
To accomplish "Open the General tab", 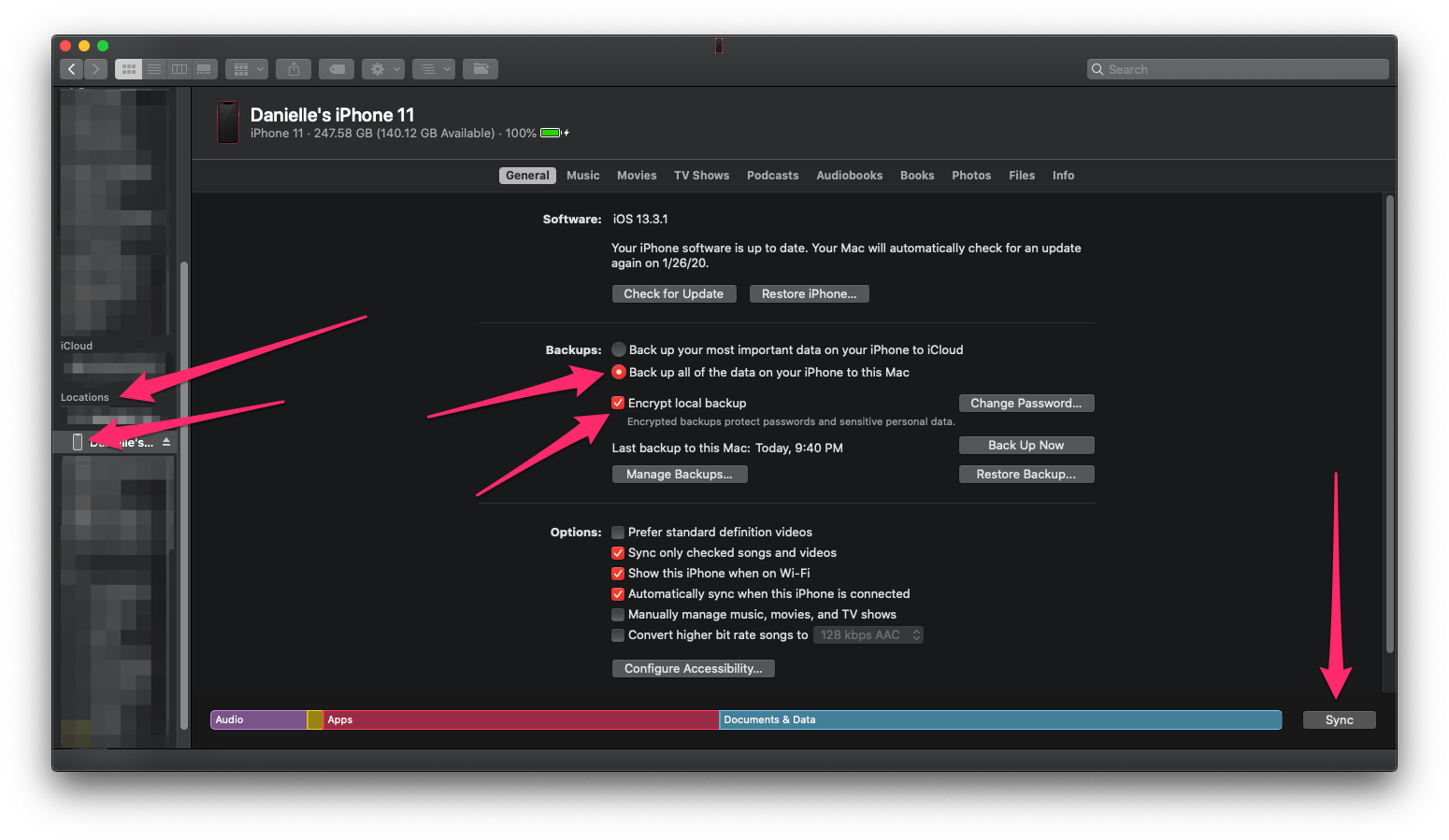I will [x=527, y=176].
